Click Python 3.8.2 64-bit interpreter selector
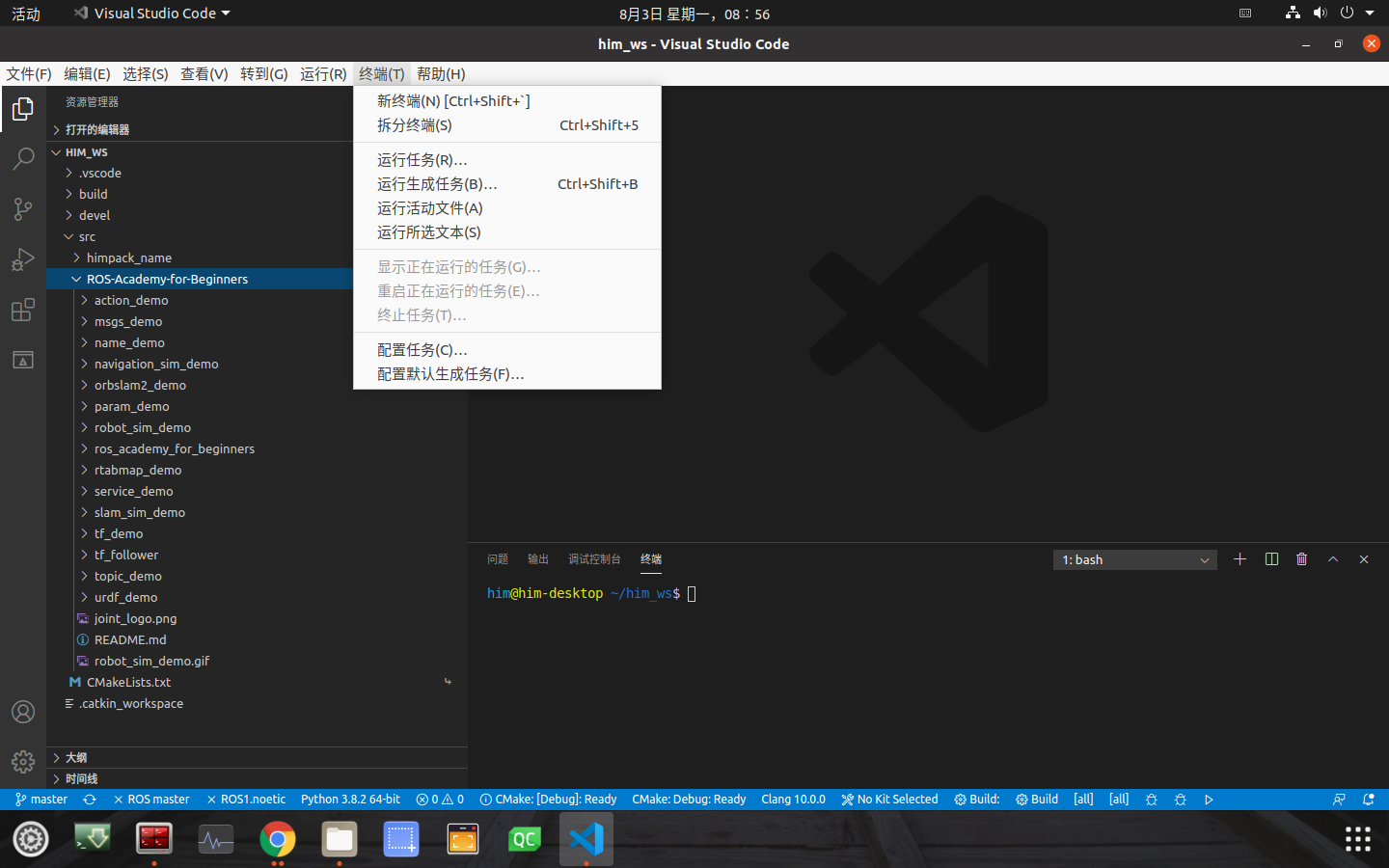The height and width of the screenshot is (868, 1389). [350, 800]
